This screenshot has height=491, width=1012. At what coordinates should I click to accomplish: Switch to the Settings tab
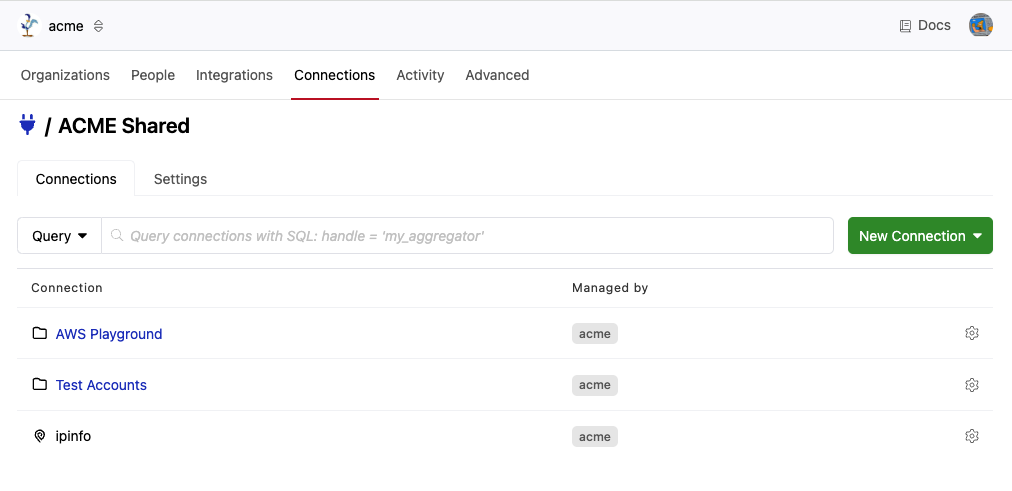pos(180,179)
